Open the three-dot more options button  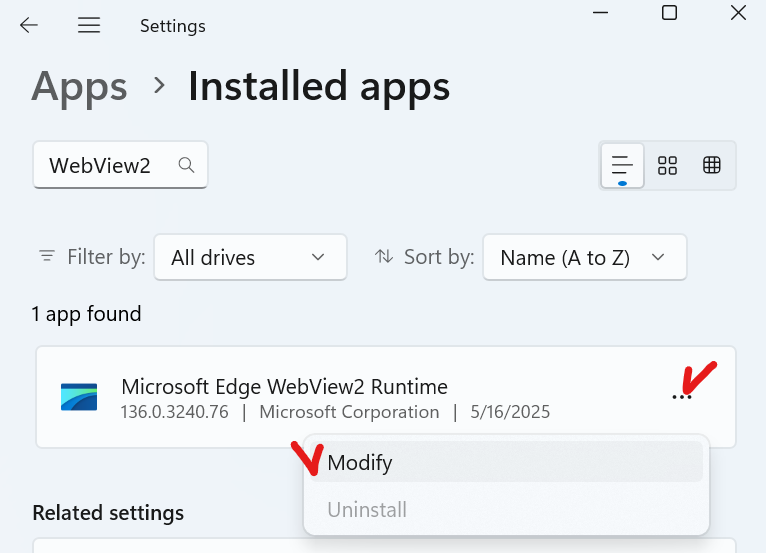coord(682,398)
